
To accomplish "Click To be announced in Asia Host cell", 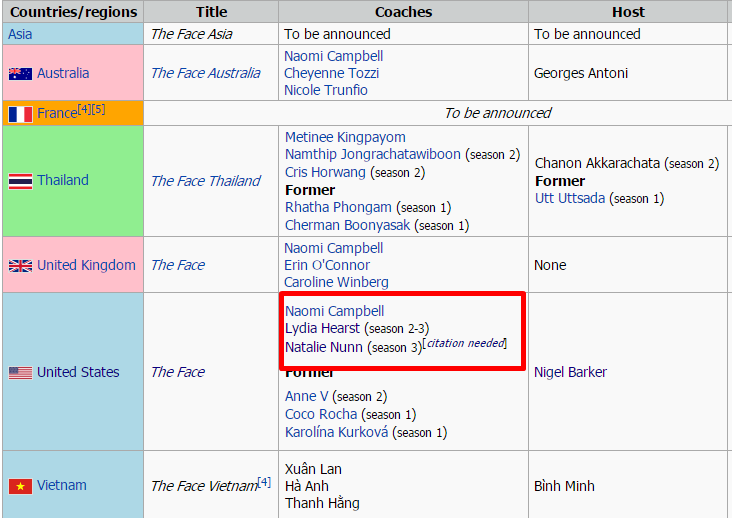I will pos(587,34).
